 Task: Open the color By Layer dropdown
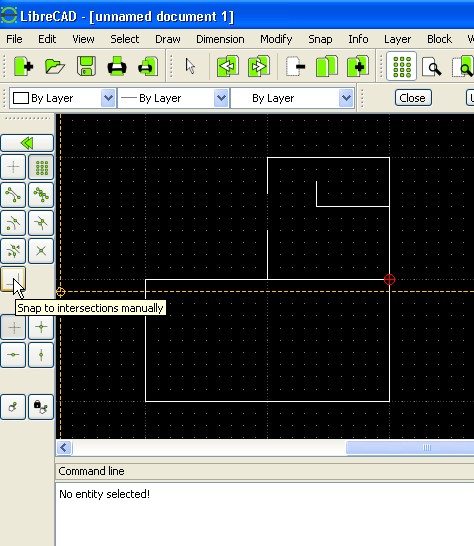[x=63, y=98]
